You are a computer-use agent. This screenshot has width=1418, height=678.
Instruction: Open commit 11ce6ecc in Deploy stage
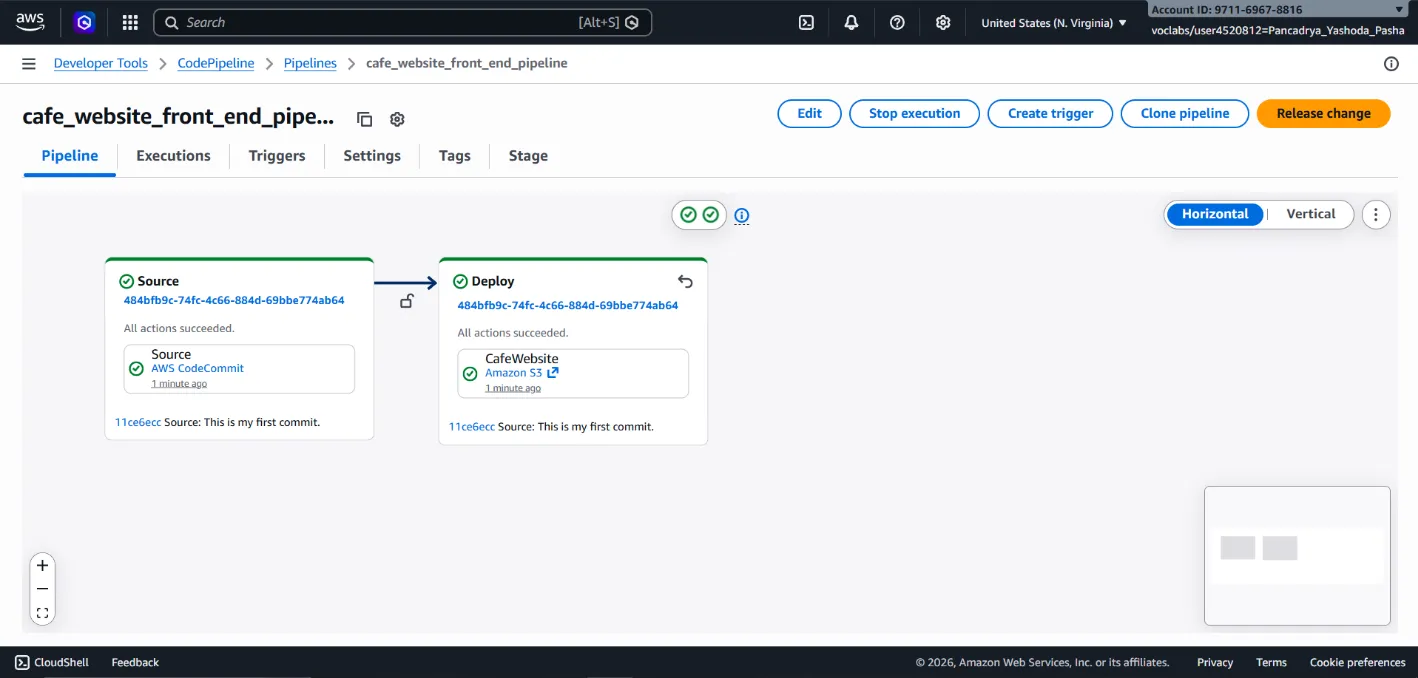point(472,426)
